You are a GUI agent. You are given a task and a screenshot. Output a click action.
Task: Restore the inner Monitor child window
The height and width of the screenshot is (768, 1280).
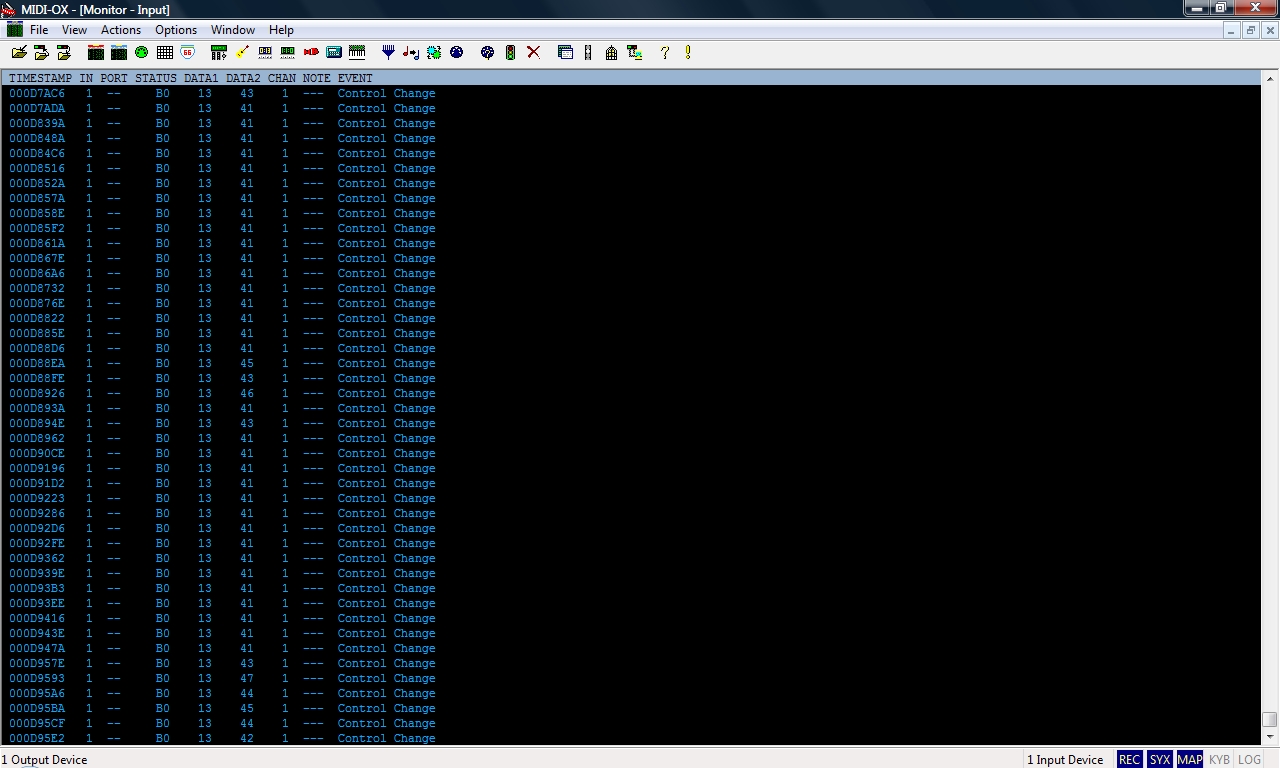click(x=1250, y=30)
